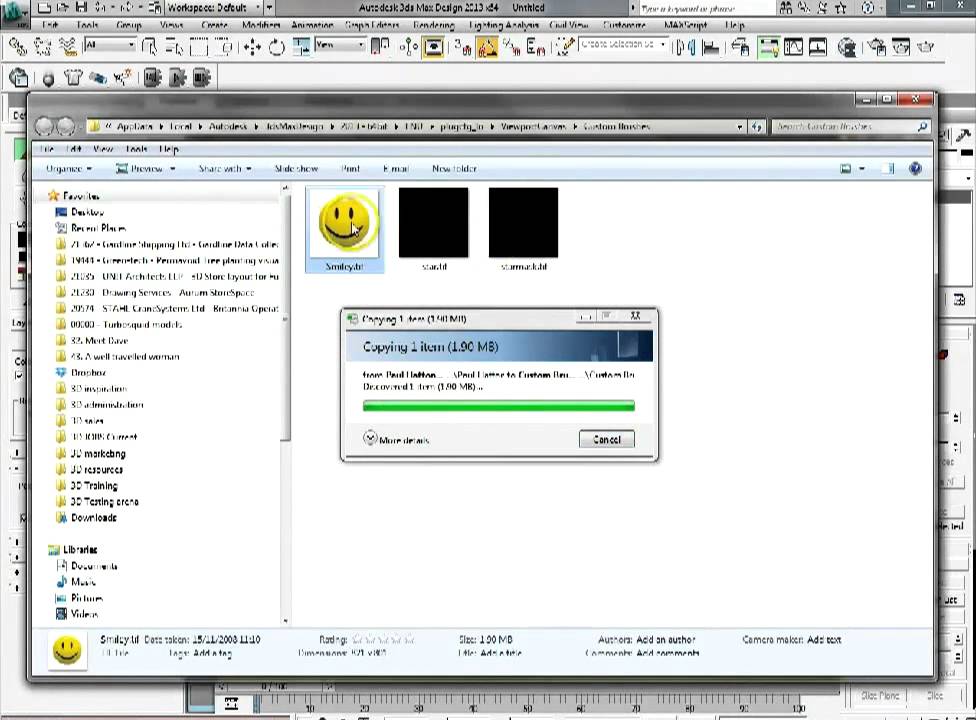
Task: Click the Select and Link tool
Action: click(x=18, y=47)
